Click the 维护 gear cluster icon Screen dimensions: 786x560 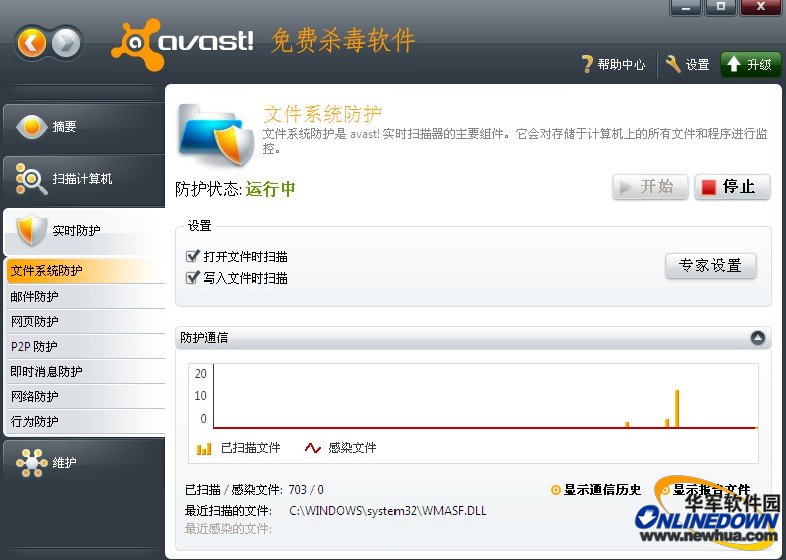pyautogui.click(x=31, y=462)
